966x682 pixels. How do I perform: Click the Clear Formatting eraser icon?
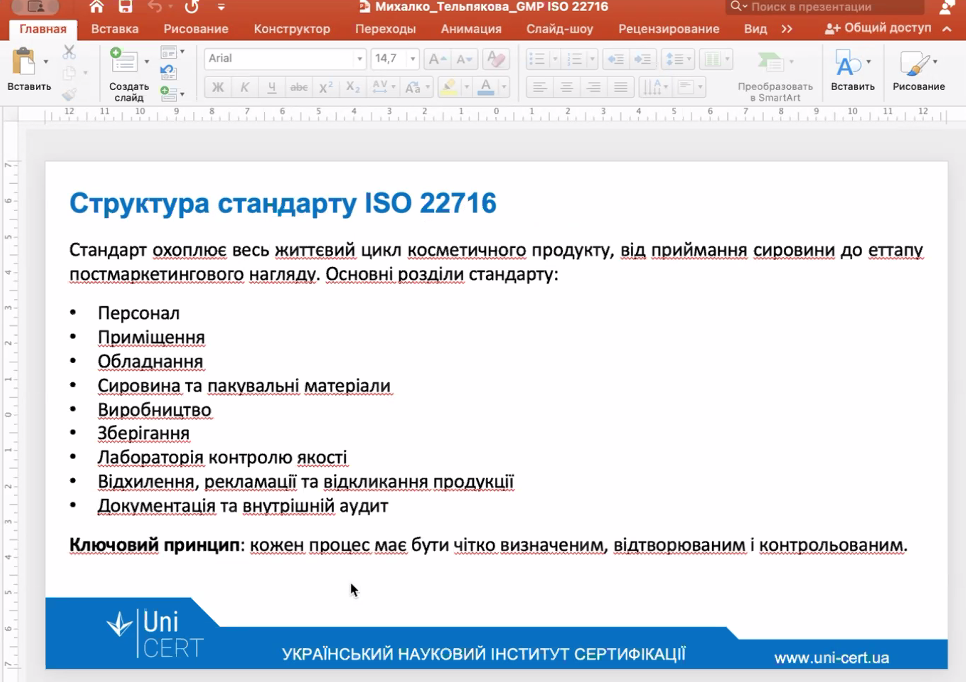(496, 59)
